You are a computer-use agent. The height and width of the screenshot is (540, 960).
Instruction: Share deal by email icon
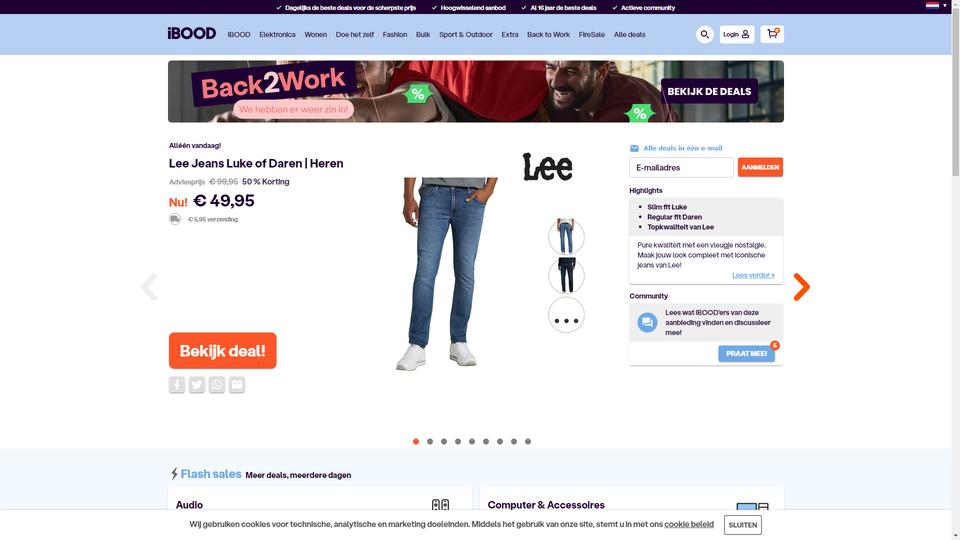(x=237, y=384)
